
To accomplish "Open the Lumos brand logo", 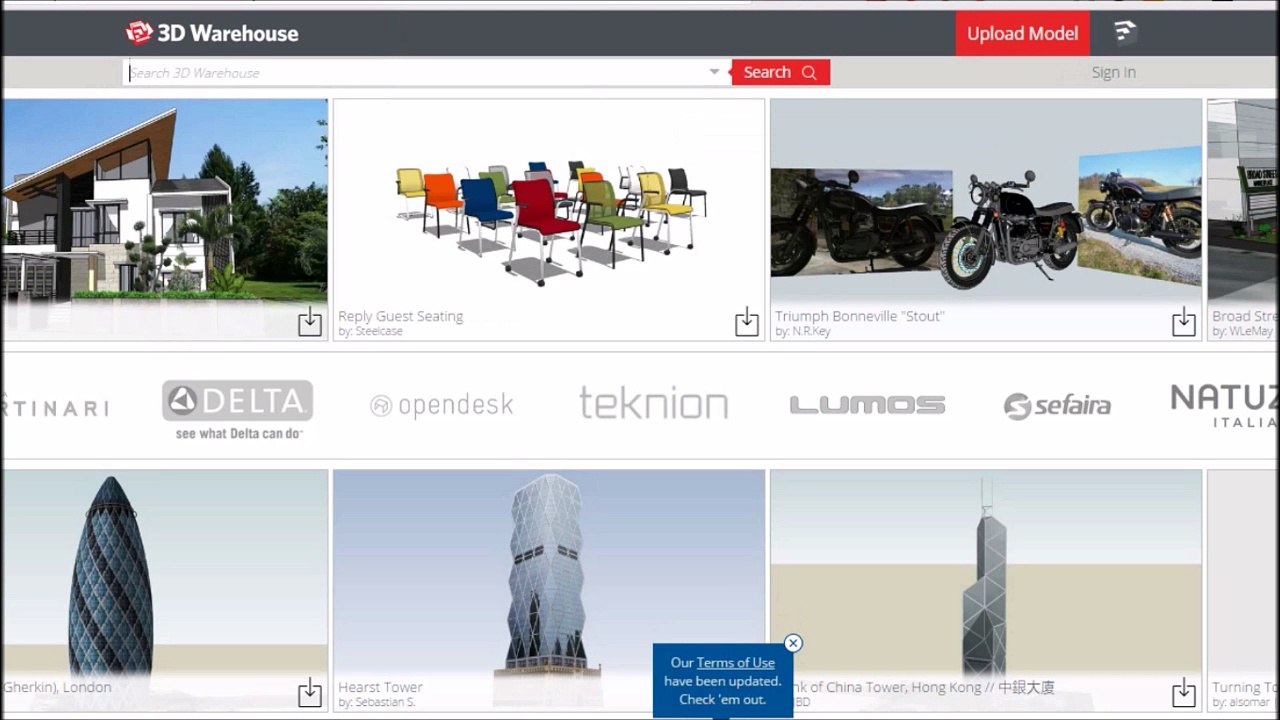I will click(x=867, y=405).
